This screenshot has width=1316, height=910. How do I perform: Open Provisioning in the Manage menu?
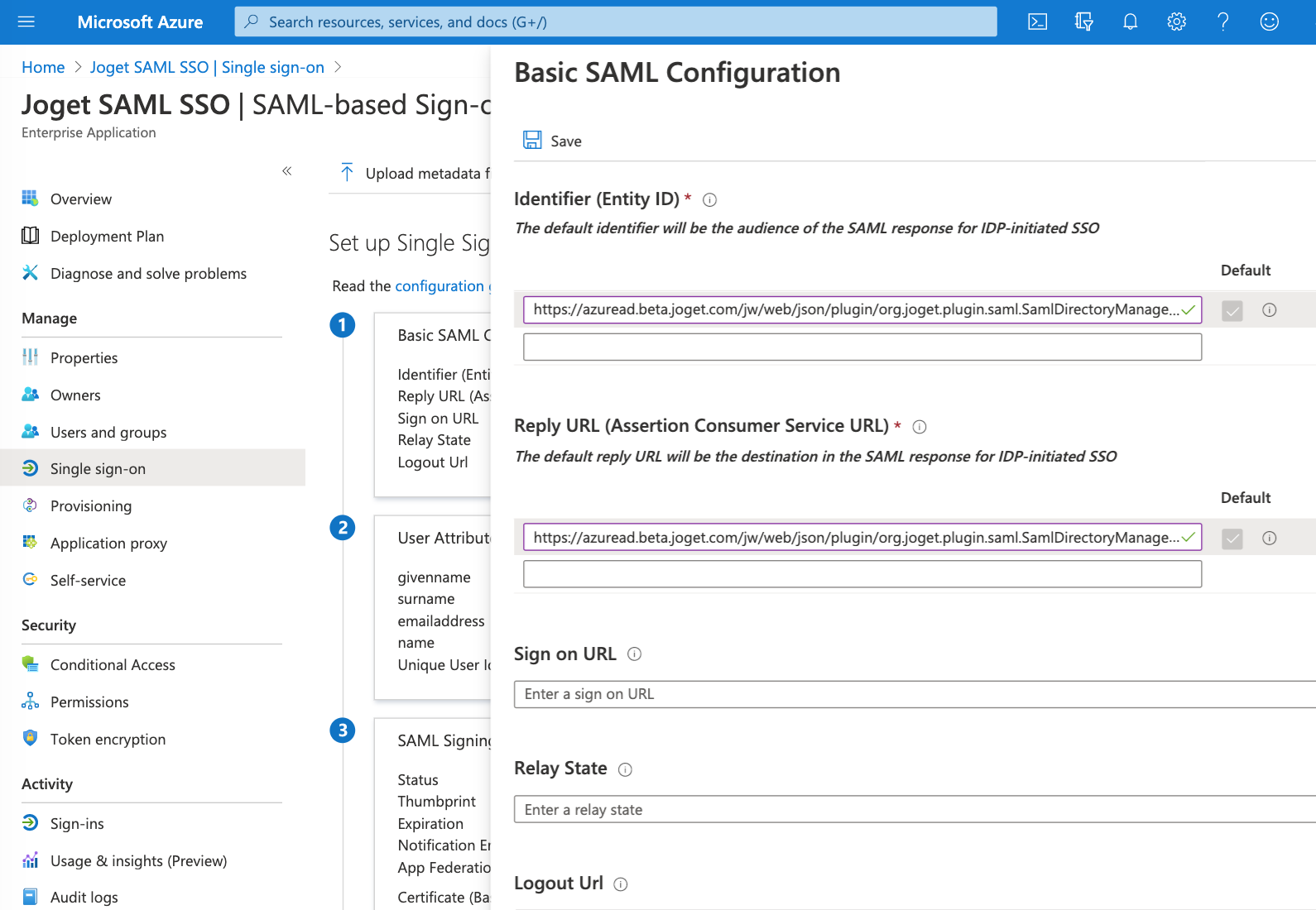(91, 506)
